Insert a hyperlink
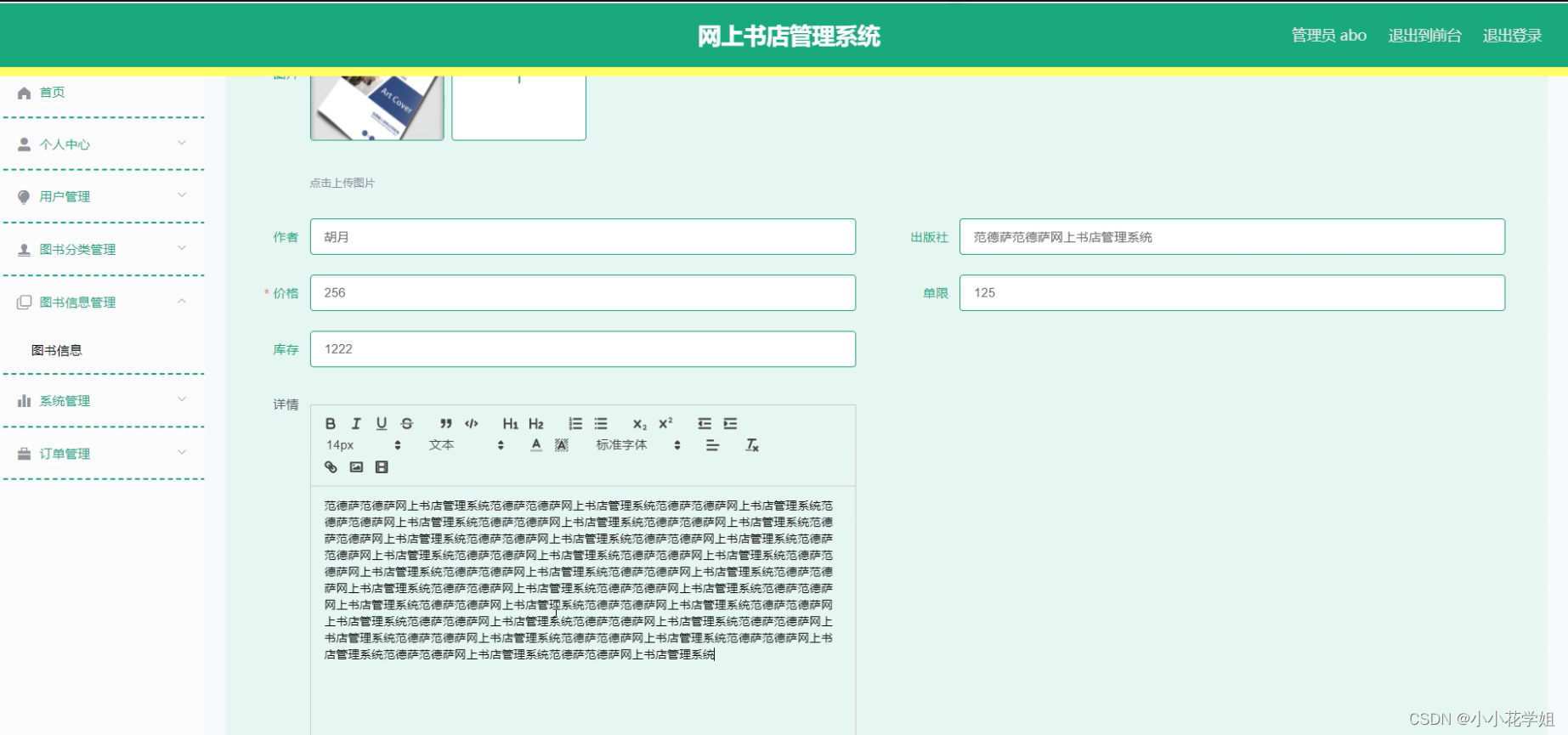The width and height of the screenshot is (1568, 735). tap(331, 466)
